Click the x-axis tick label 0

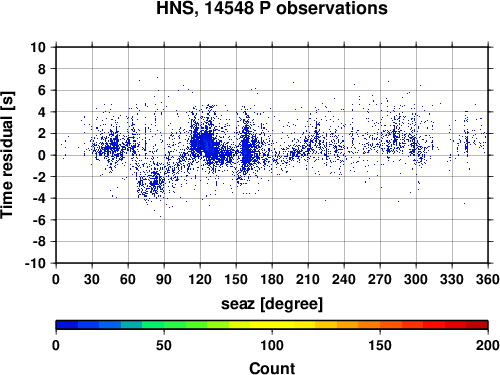click(56, 279)
